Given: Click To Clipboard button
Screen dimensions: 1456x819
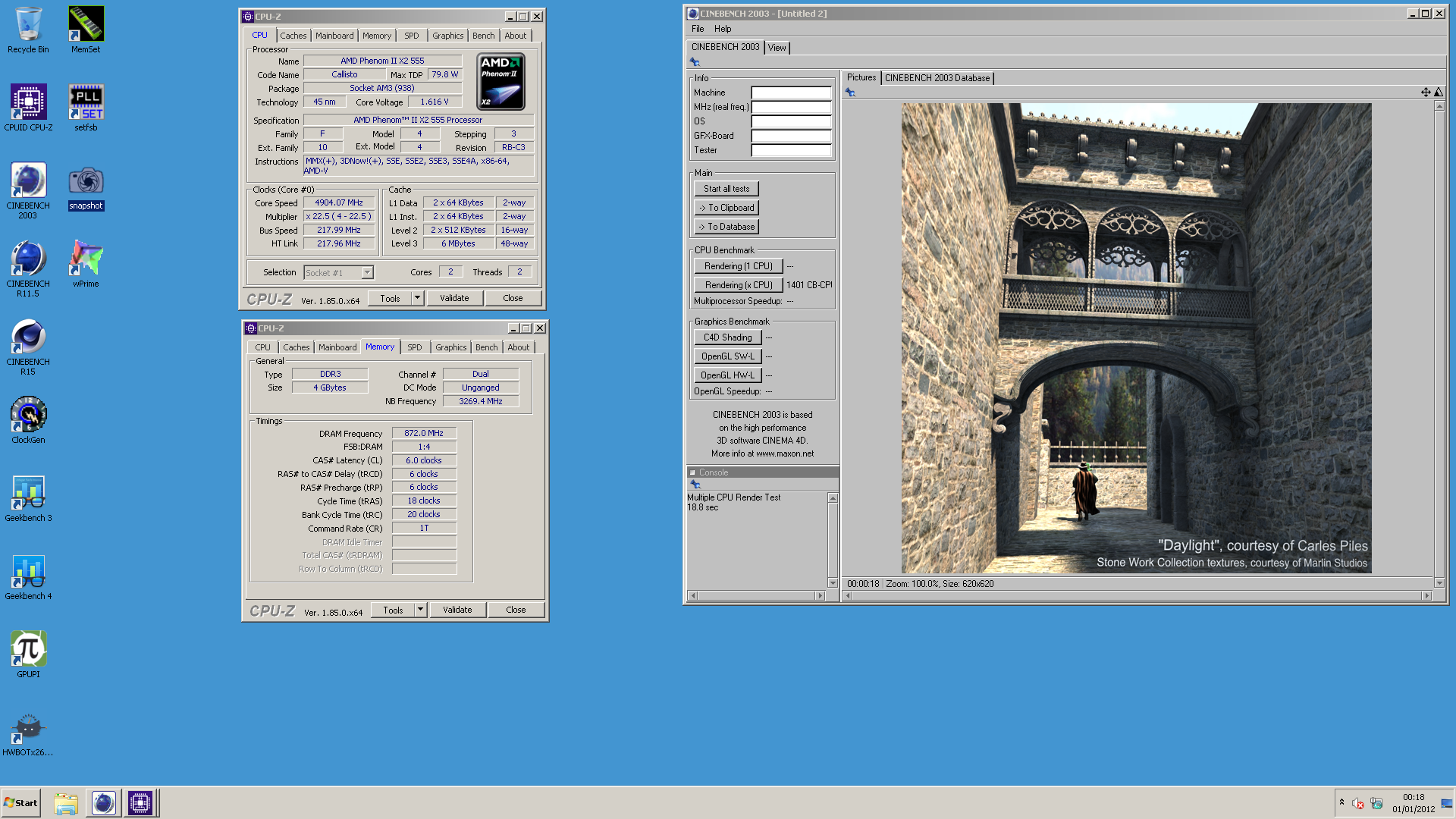Looking at the screenshot, I should [x=726, y=208].
